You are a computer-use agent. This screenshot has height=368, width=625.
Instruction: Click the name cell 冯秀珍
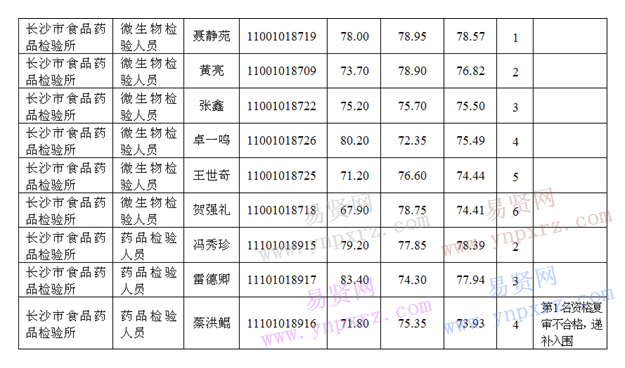coord(211,245)
